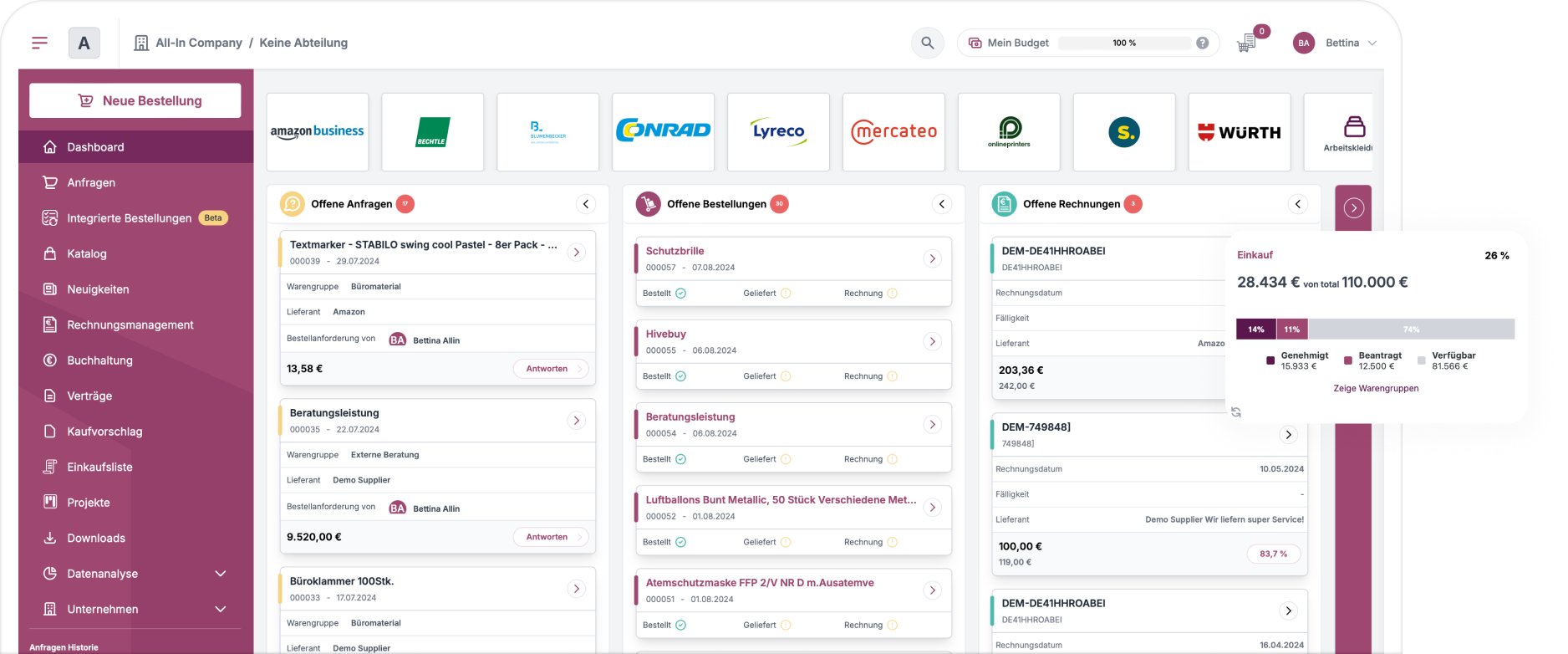Screen dimensions: 1568x654
Task: Click the refresh icon in Einkauf card
Action: [1236, 412]
